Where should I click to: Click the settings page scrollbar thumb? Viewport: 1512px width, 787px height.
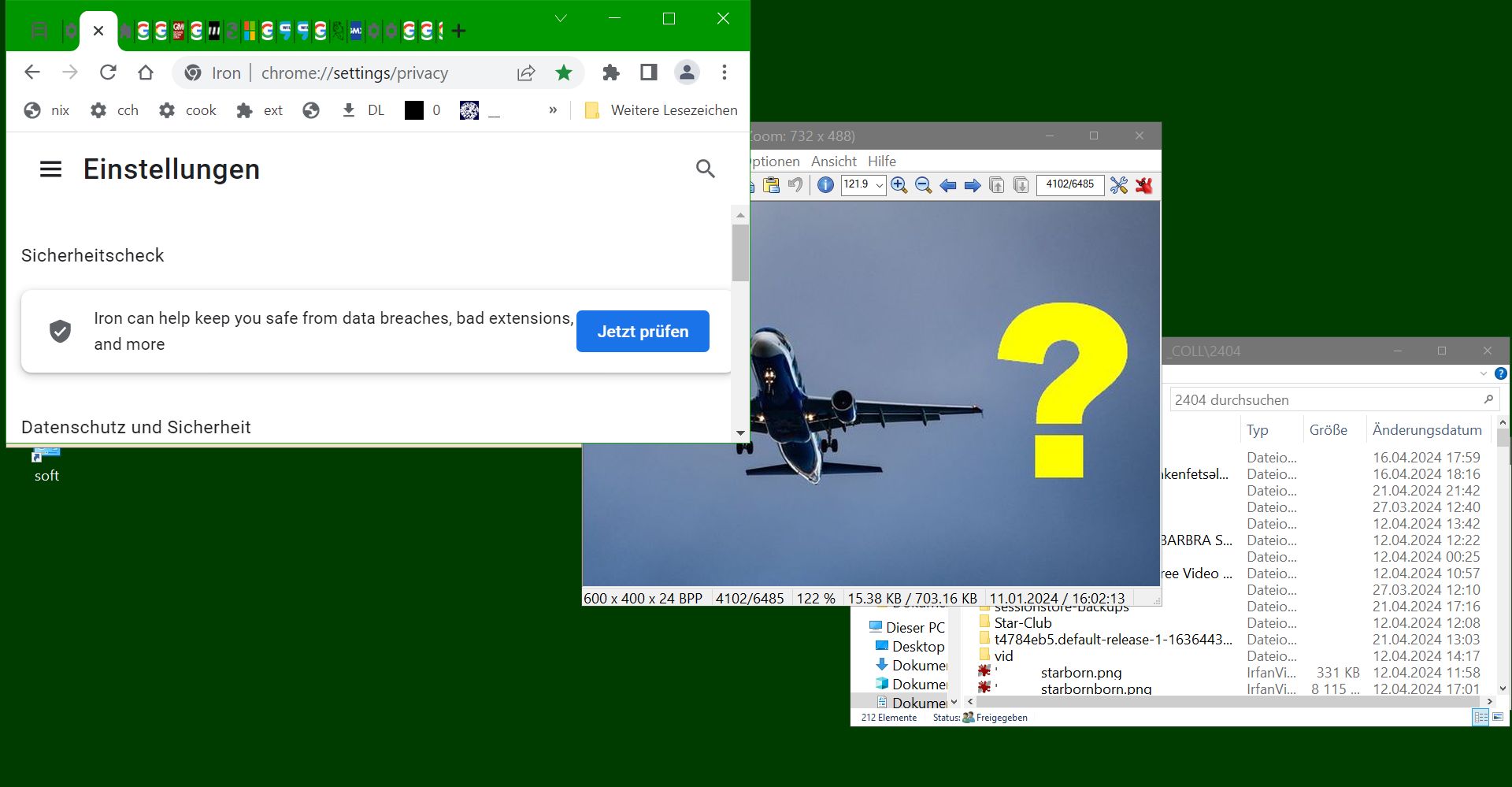(740, 253)
